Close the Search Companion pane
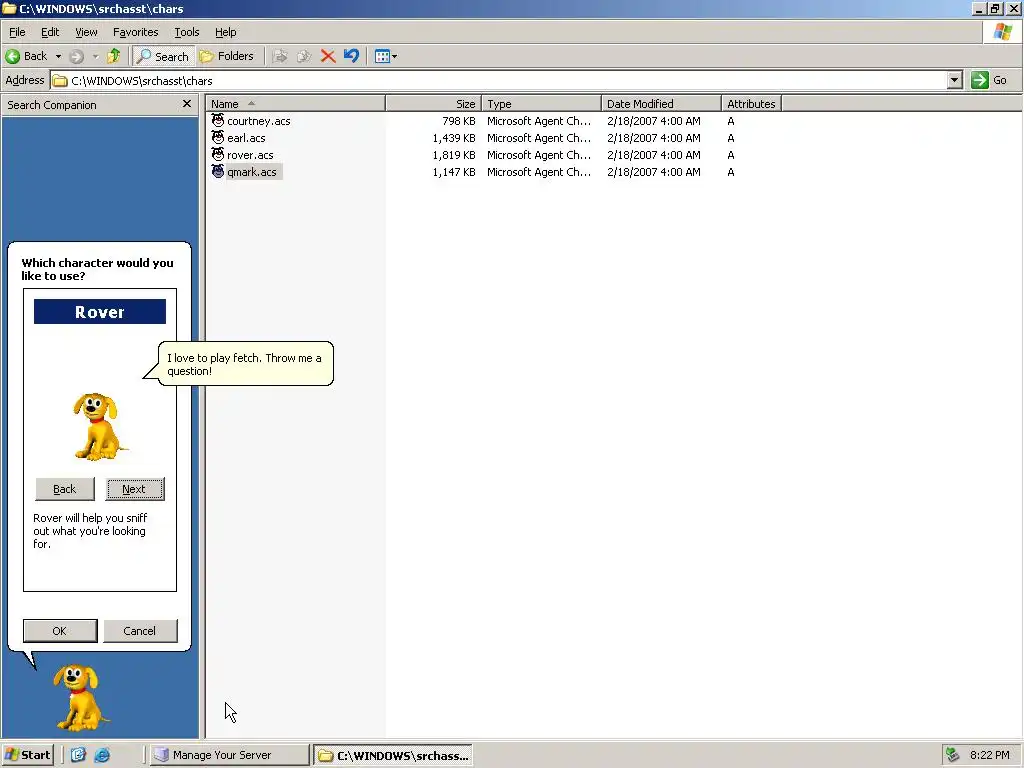 pos(187,104)
